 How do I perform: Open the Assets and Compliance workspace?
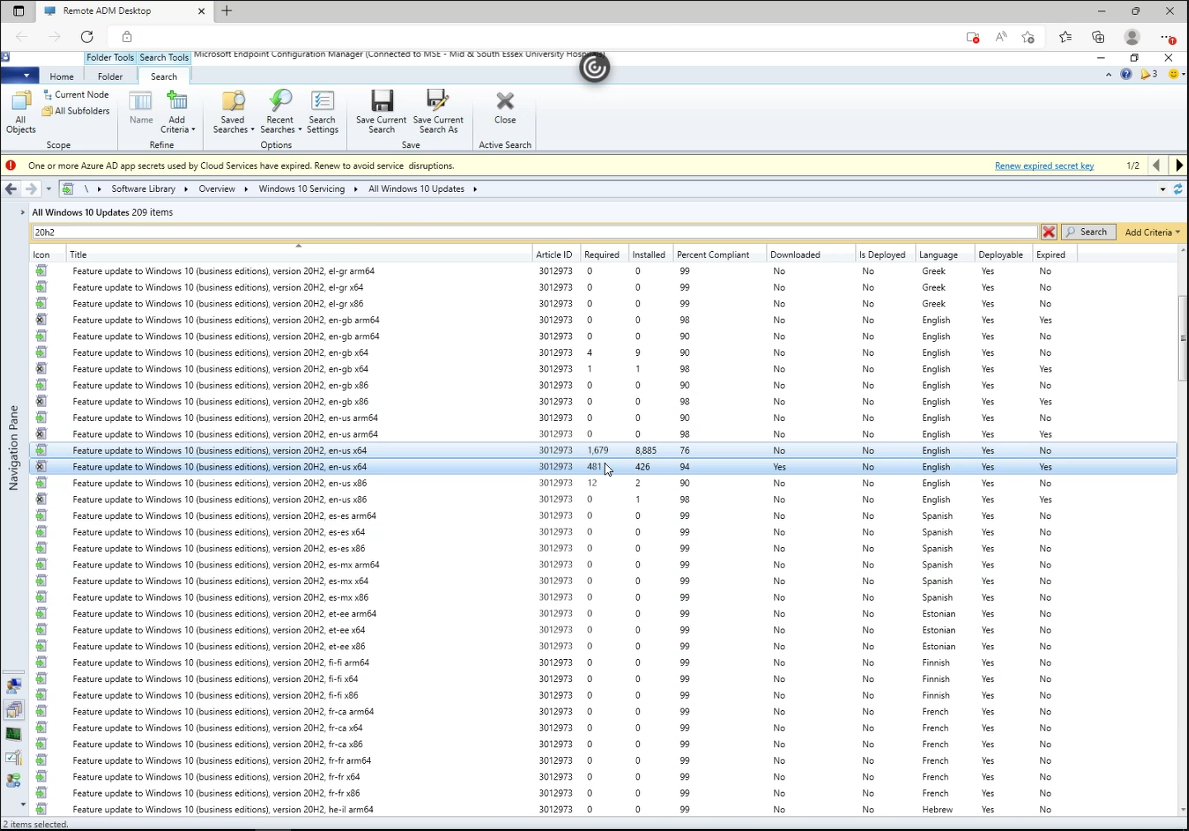14,686
